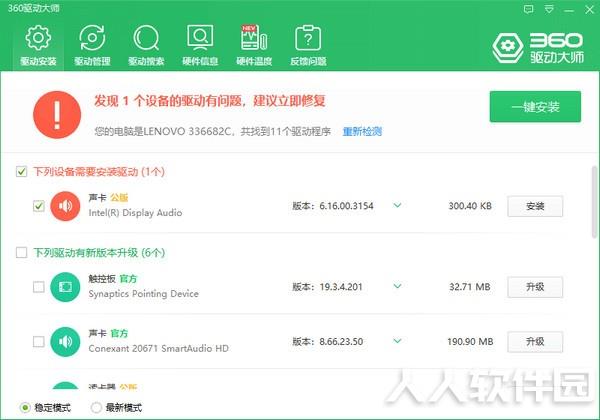Image resolution: width=600 pixels, height=420 pixels.
Task: Click the heading 发现 1 个设备的驱动有问题
Action: (x=210, y=101)
